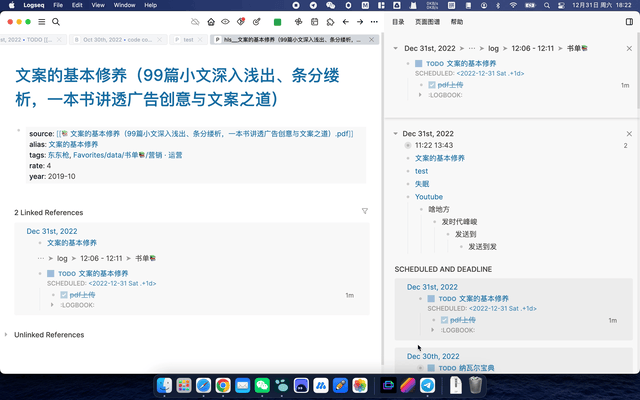Uncheck pdf上传 under Scheduled and Deadline
Viewport: 640px width, 400px height.
point(444,320)
